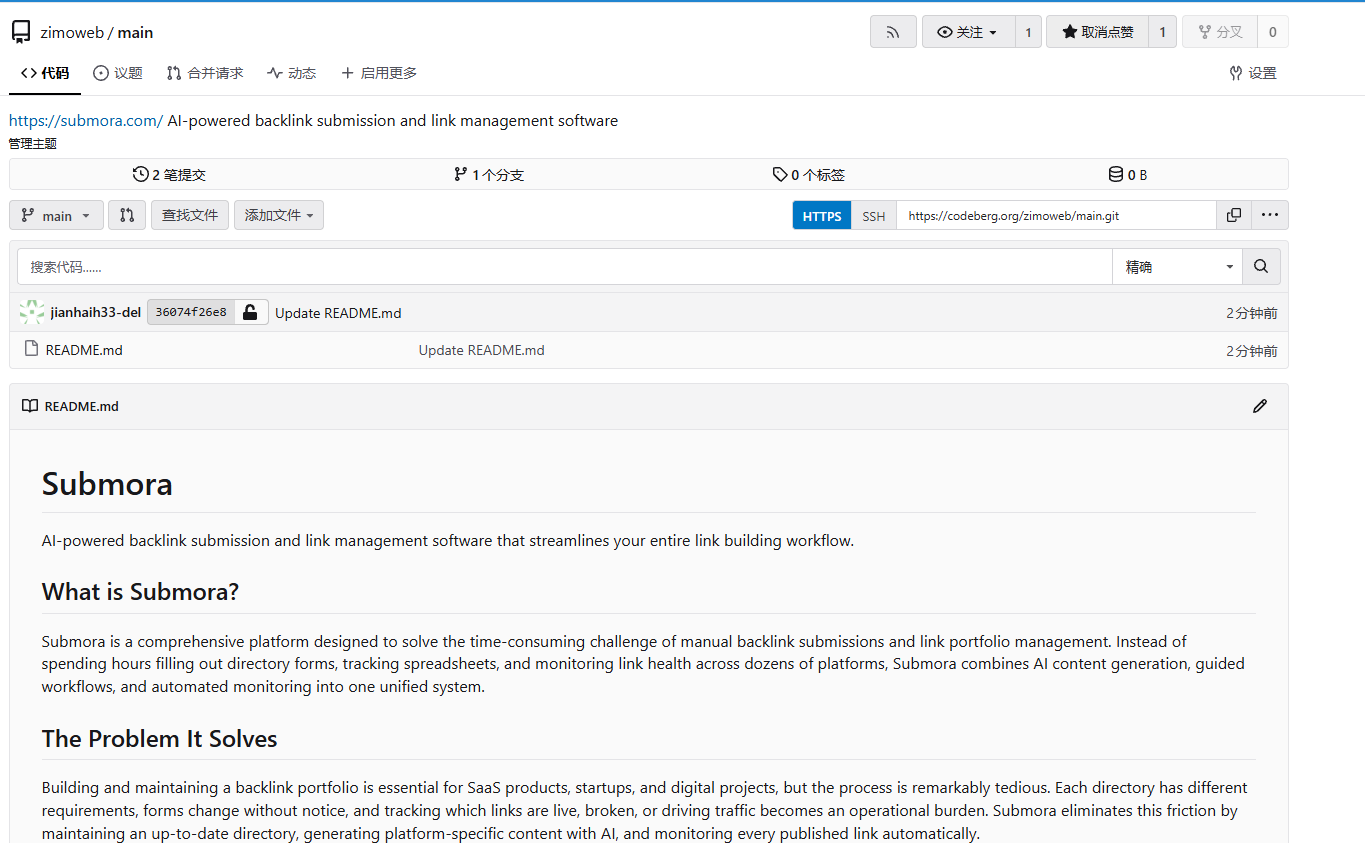Open the three-dots more options menu

point(1270,215)
